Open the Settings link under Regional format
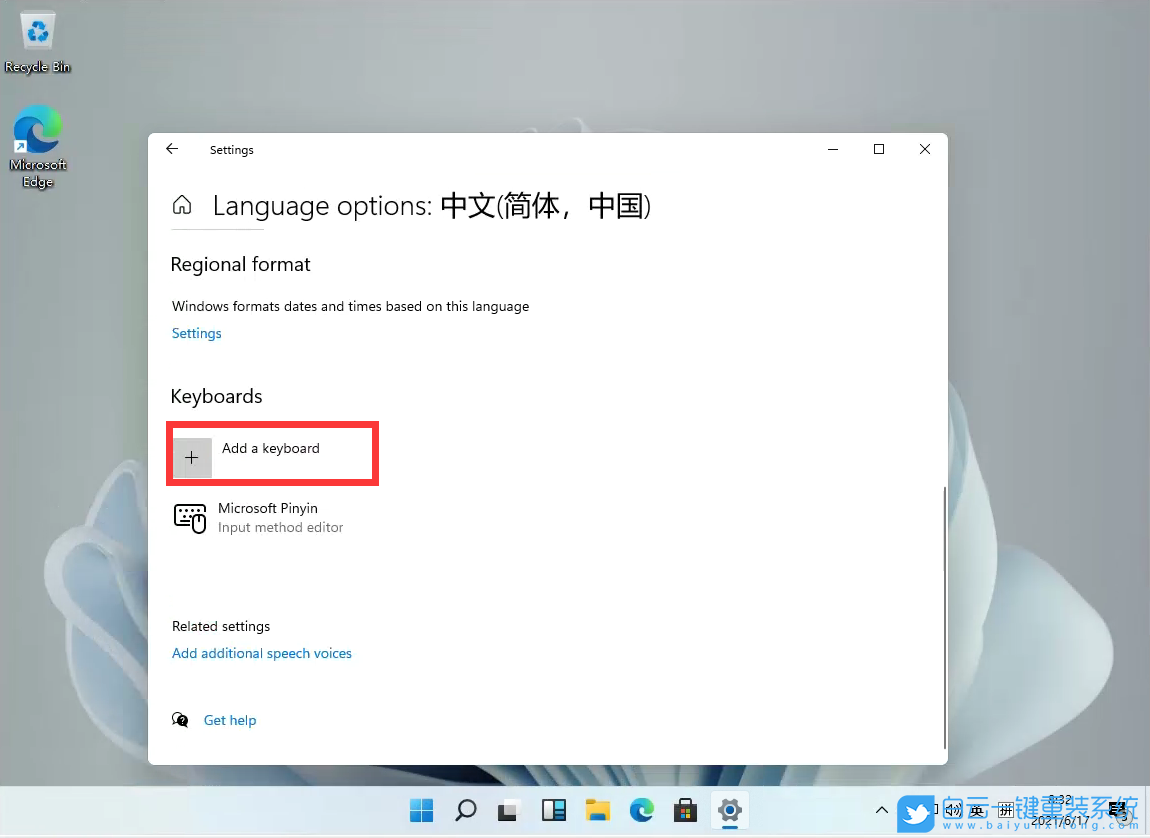1150x838 pixels. coord(196,333)
